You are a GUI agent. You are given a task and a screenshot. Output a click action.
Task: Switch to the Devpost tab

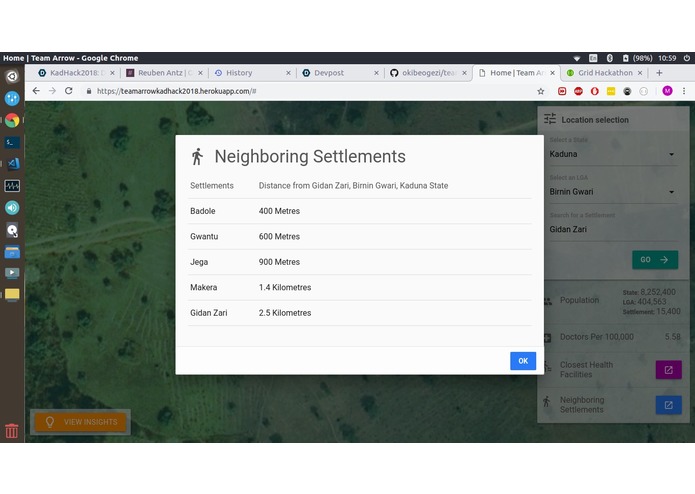coord(340,73)
